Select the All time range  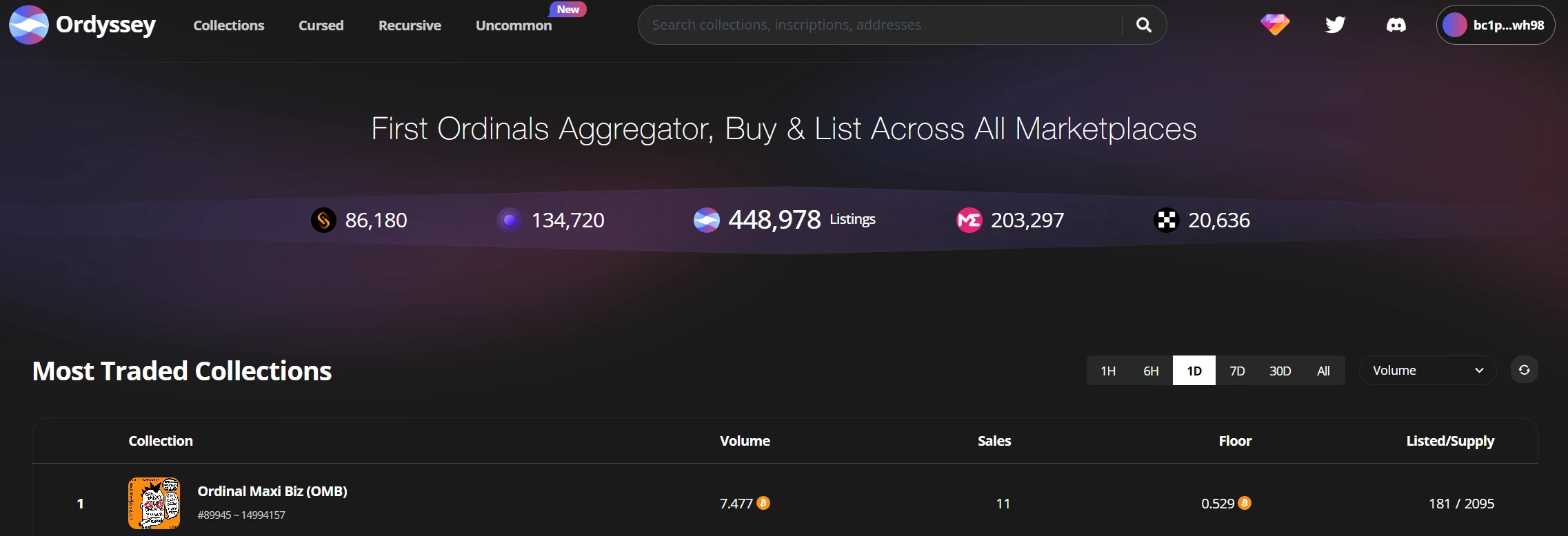pyautogui.click(x=1323, y=371)
